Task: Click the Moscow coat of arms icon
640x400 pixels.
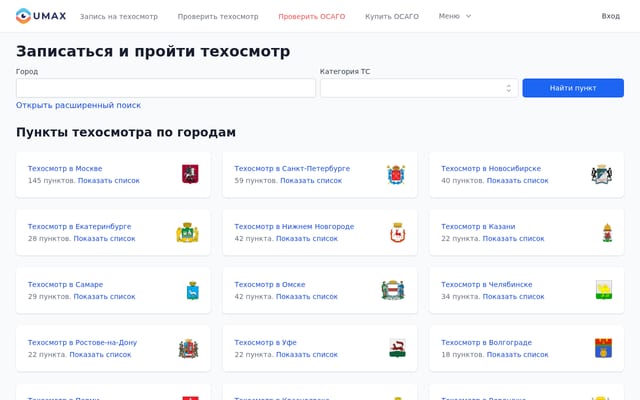Action: (190, 174)
